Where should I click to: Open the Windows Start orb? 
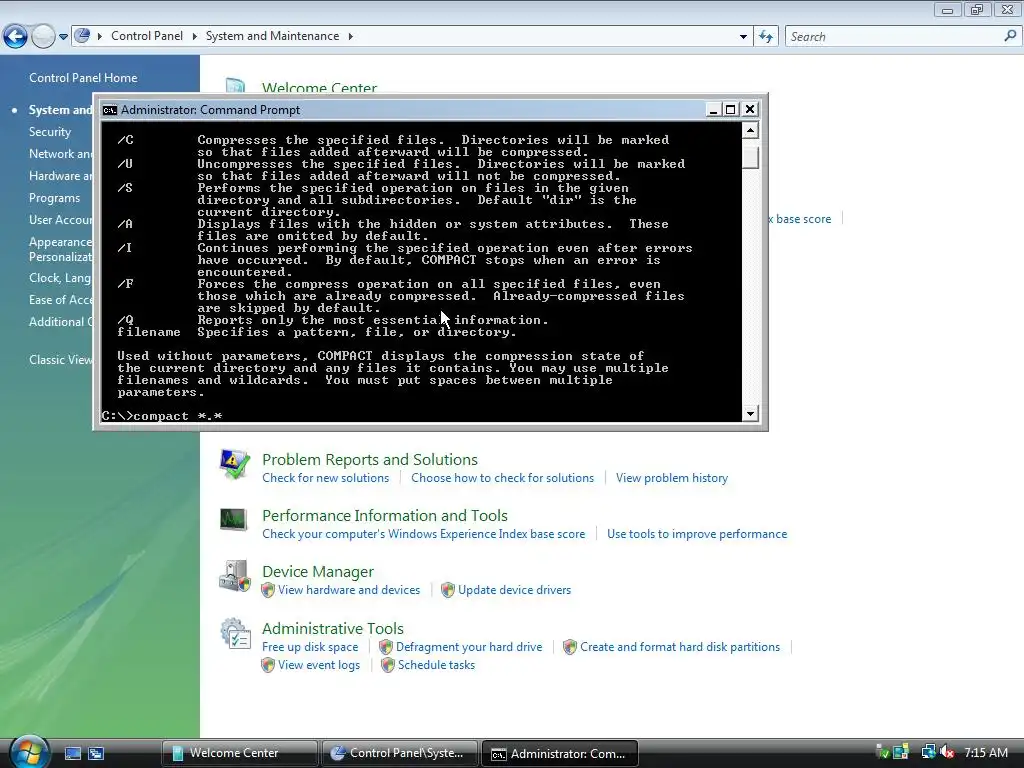[29, 752]
